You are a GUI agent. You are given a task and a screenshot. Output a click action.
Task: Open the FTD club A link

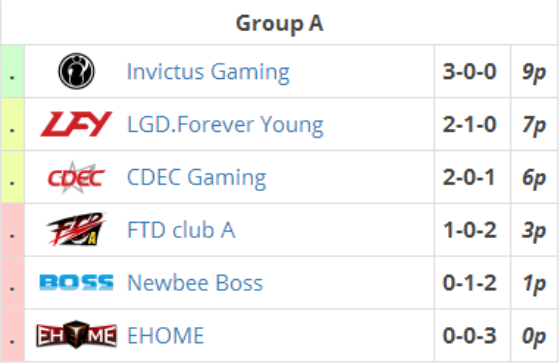[x=181, y=230]
